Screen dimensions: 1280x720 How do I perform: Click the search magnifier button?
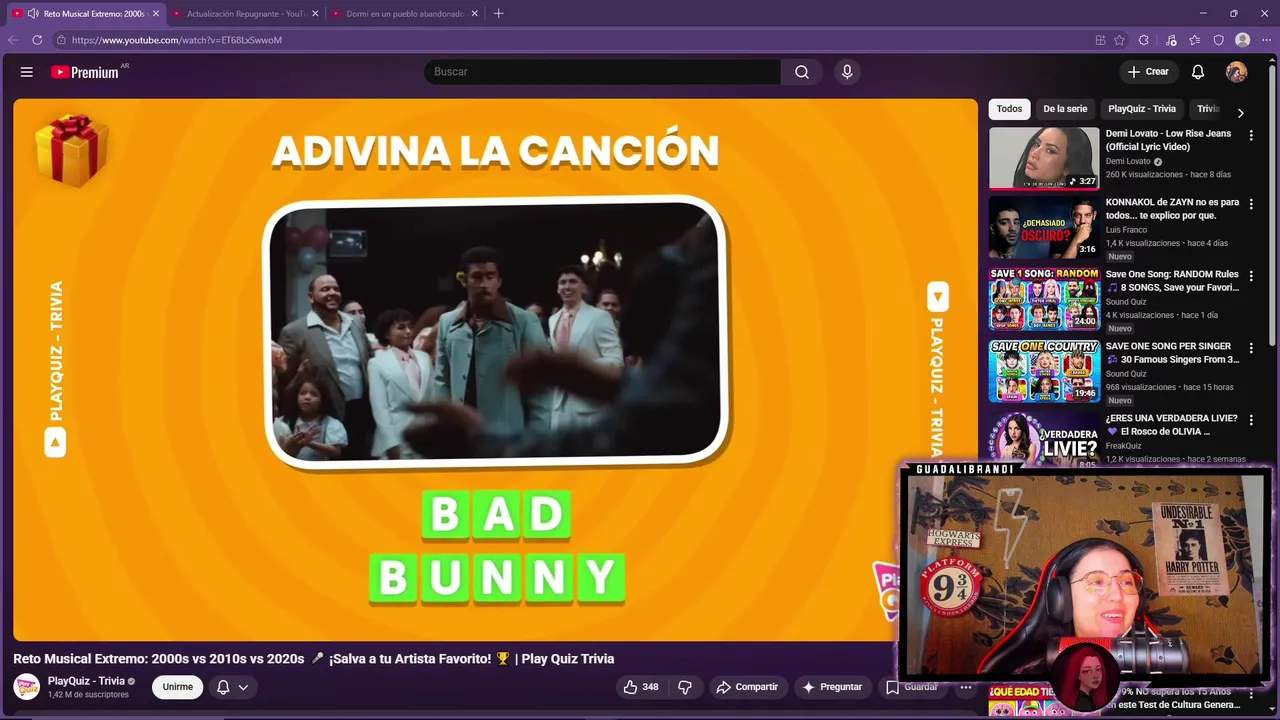802,72
